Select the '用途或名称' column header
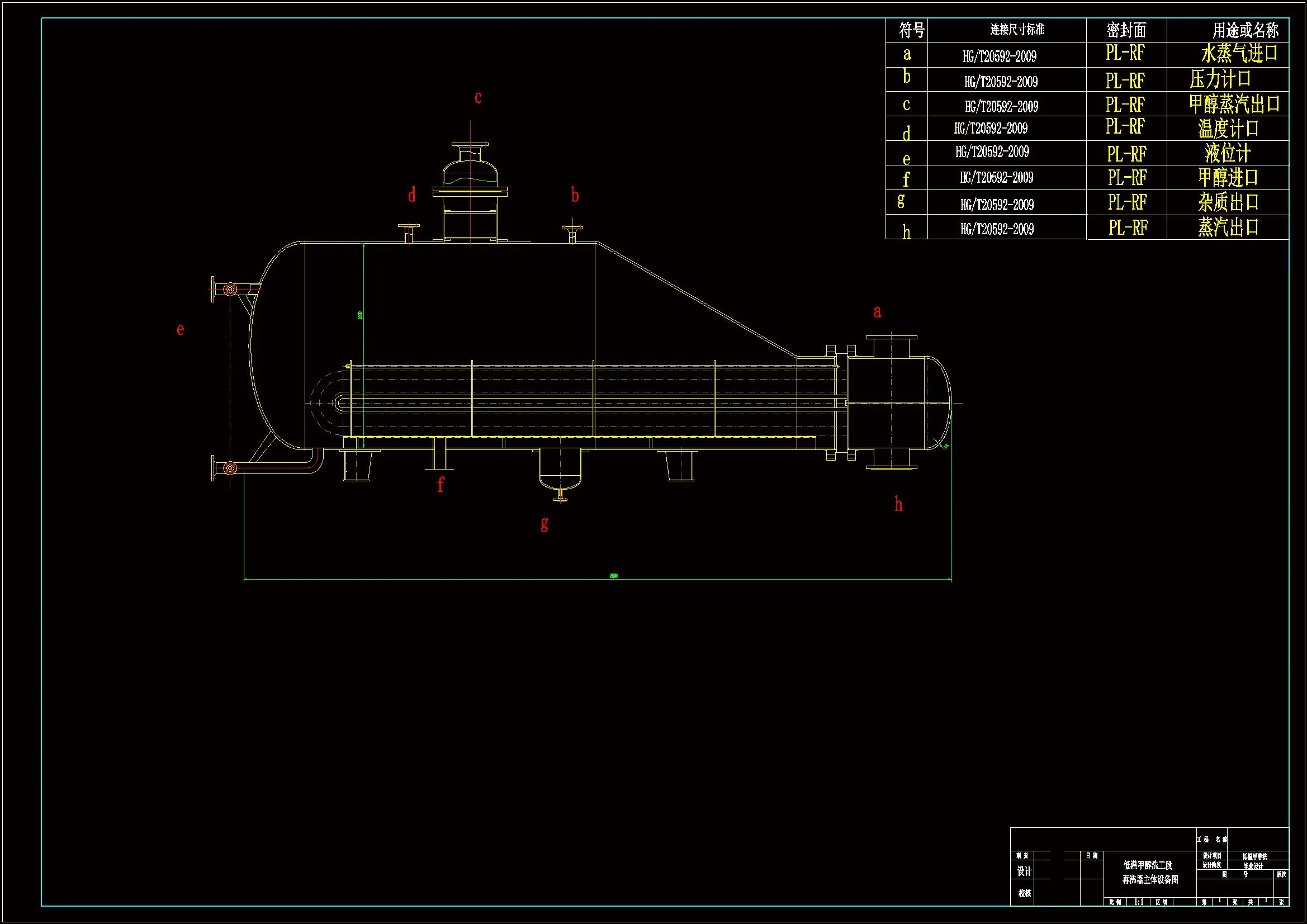Image resolution: width=1307 pixels, height=924 pixels. pyautogui.click(x=1245, y=30)
